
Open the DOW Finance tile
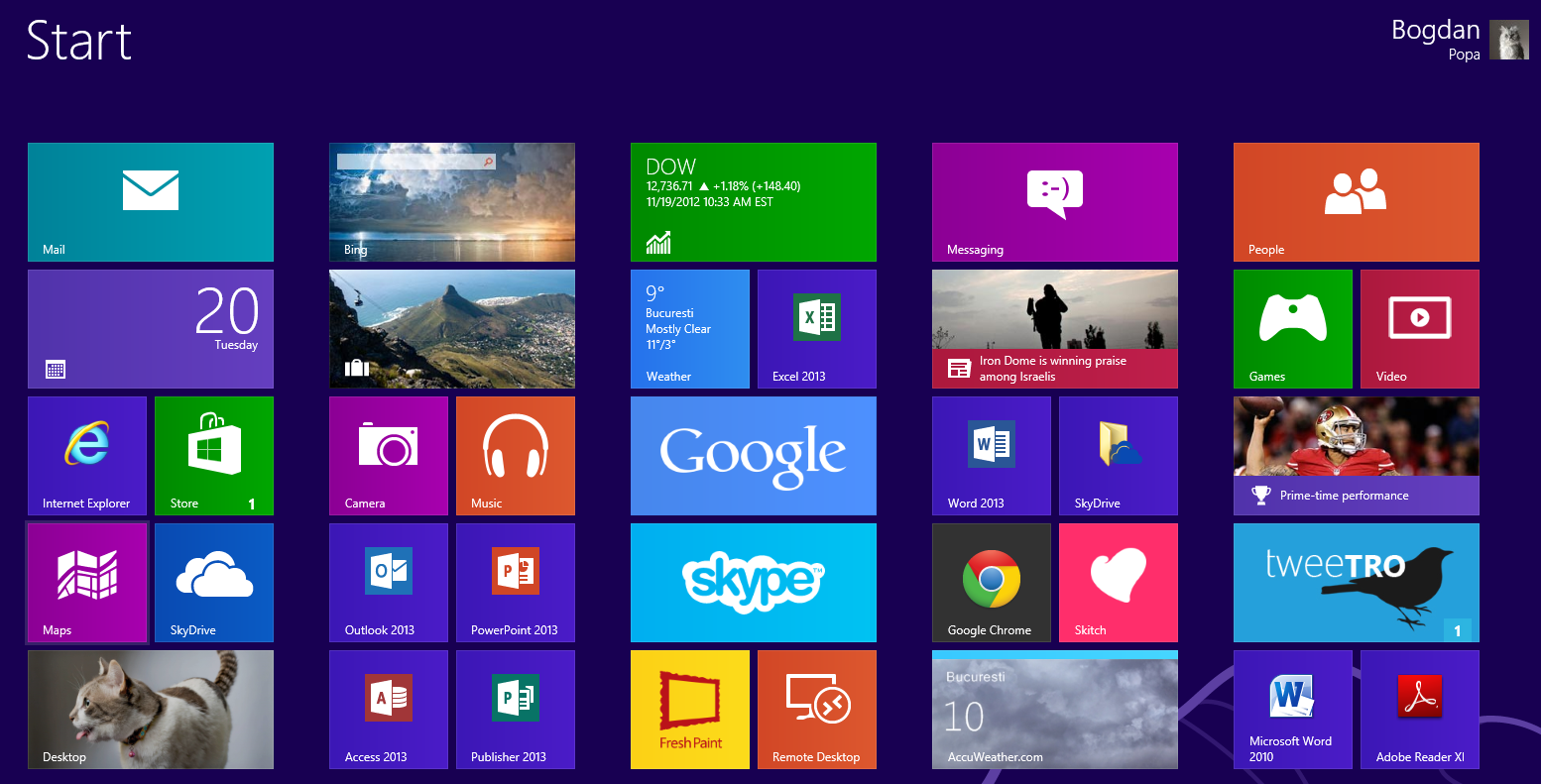(754, 202)
